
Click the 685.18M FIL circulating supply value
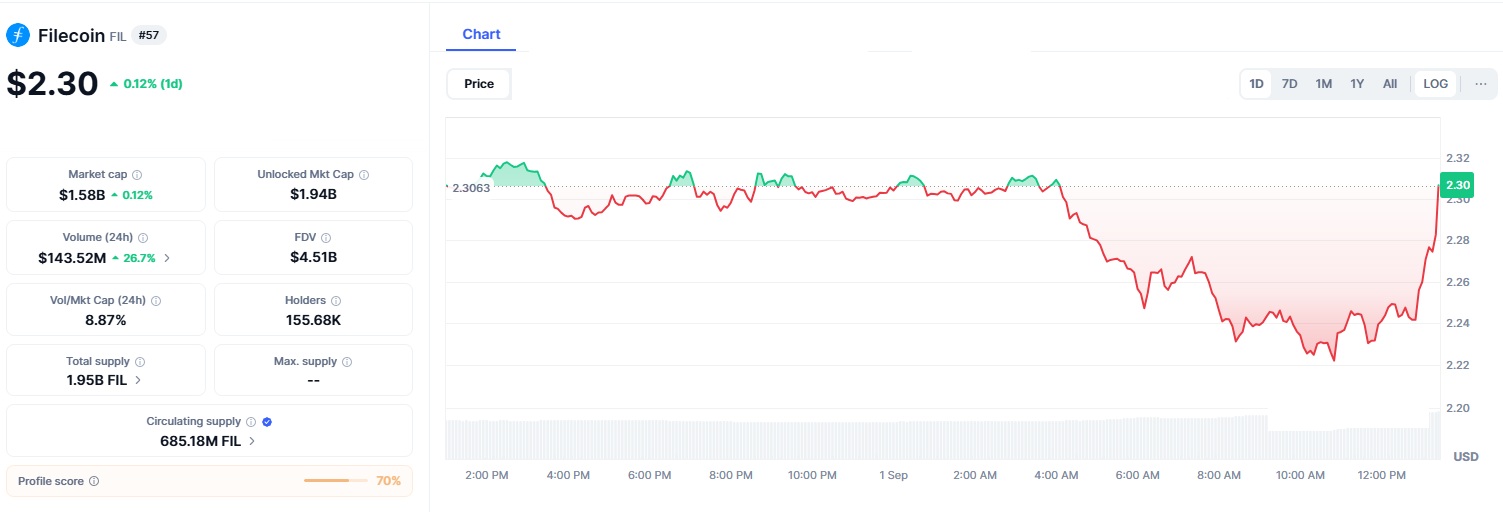coord(200,441)
